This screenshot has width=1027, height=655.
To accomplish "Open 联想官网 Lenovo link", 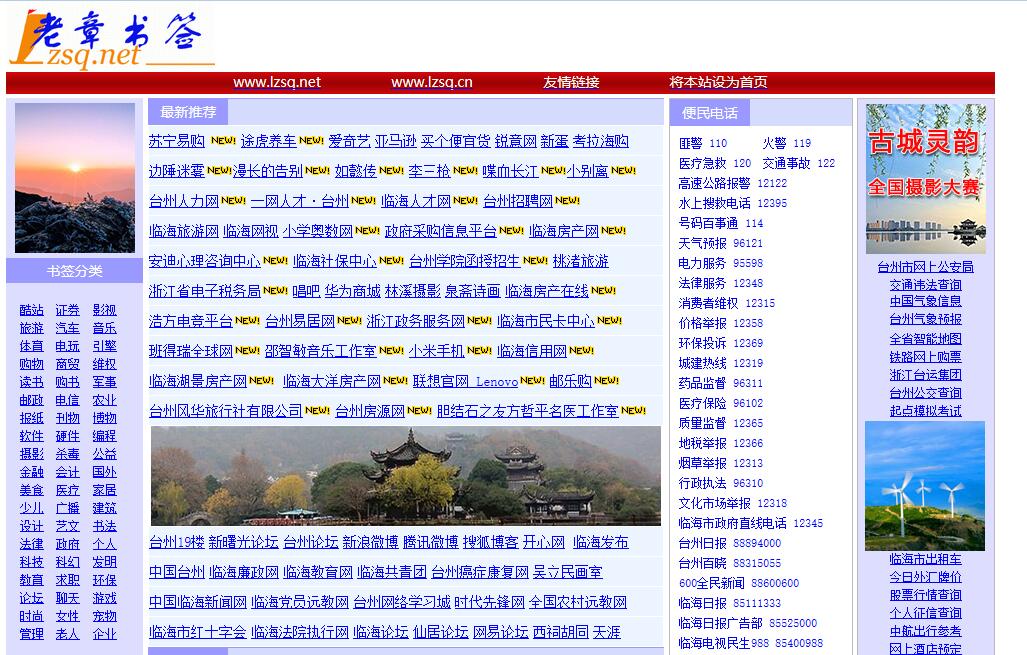I will point(465,381).
